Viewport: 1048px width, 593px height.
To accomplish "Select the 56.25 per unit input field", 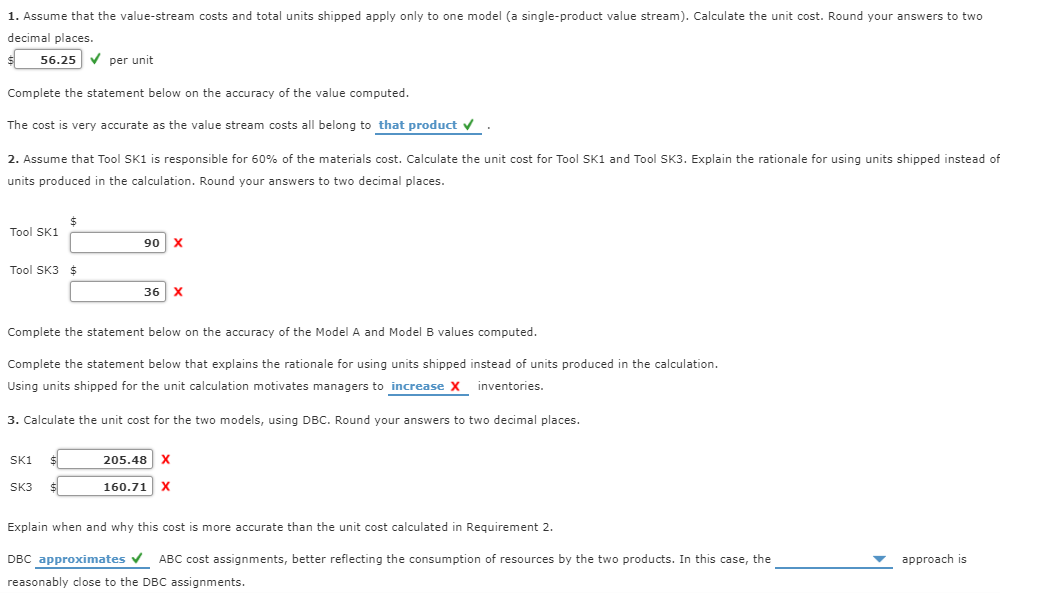I will [50, 60].
